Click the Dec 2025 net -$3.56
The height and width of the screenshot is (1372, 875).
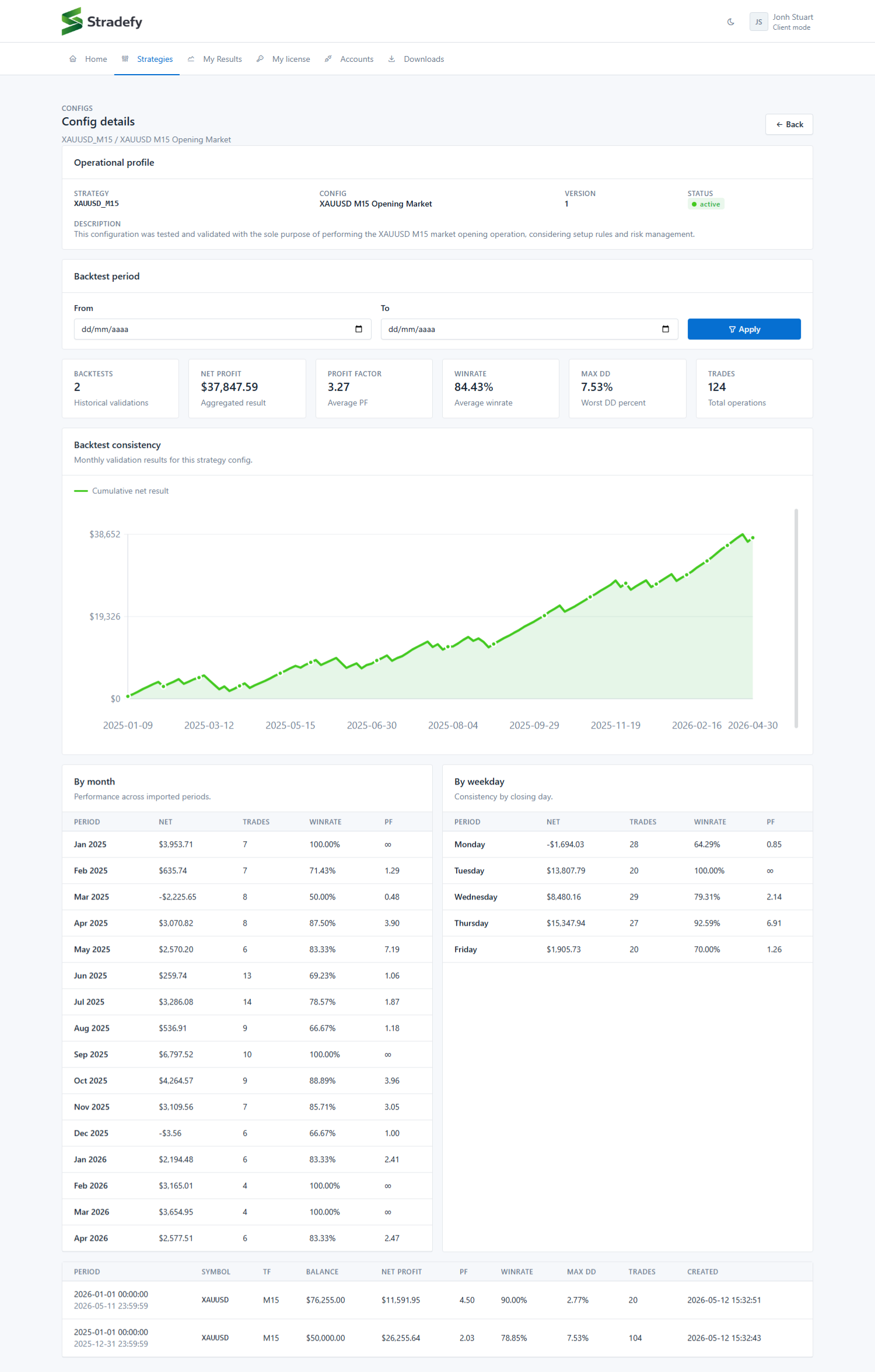click(x=170, y=1133)
